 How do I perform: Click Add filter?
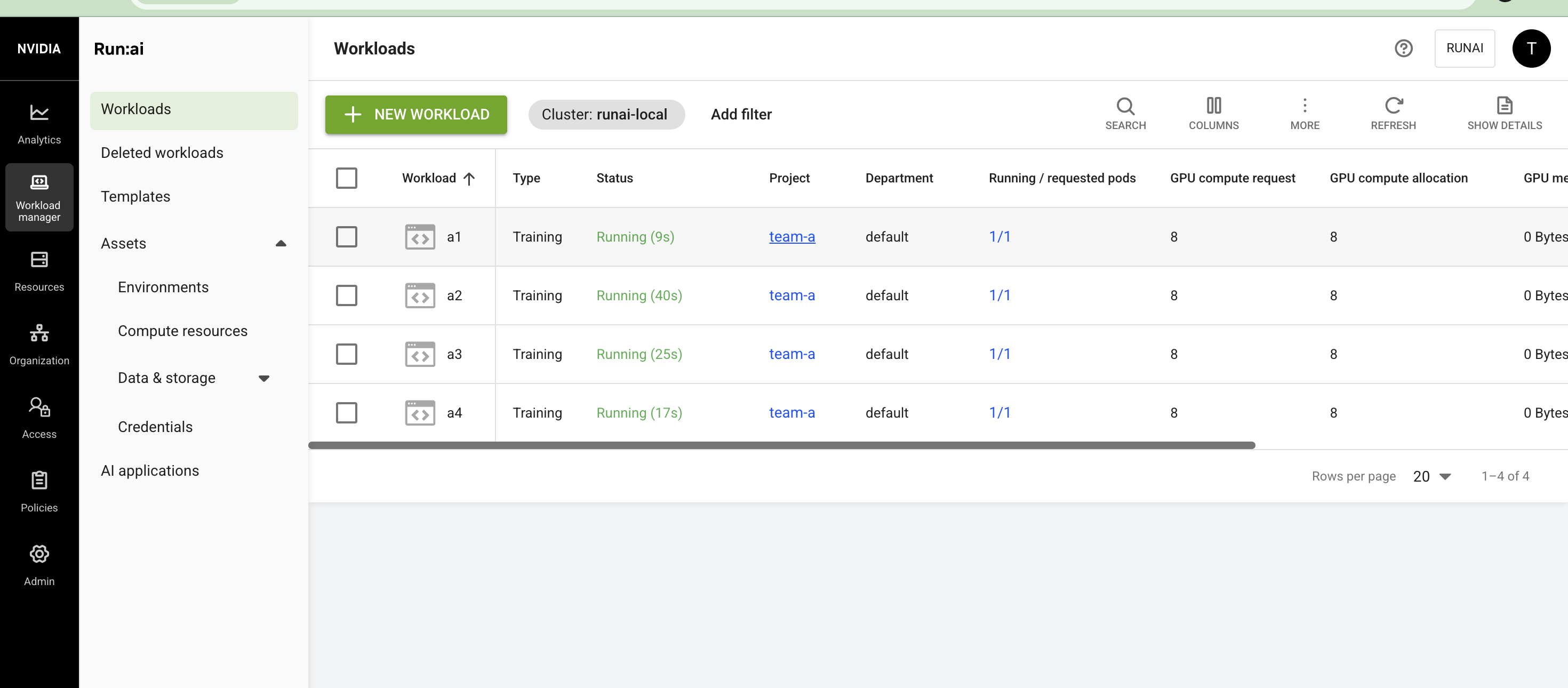(x=741, y=115)
